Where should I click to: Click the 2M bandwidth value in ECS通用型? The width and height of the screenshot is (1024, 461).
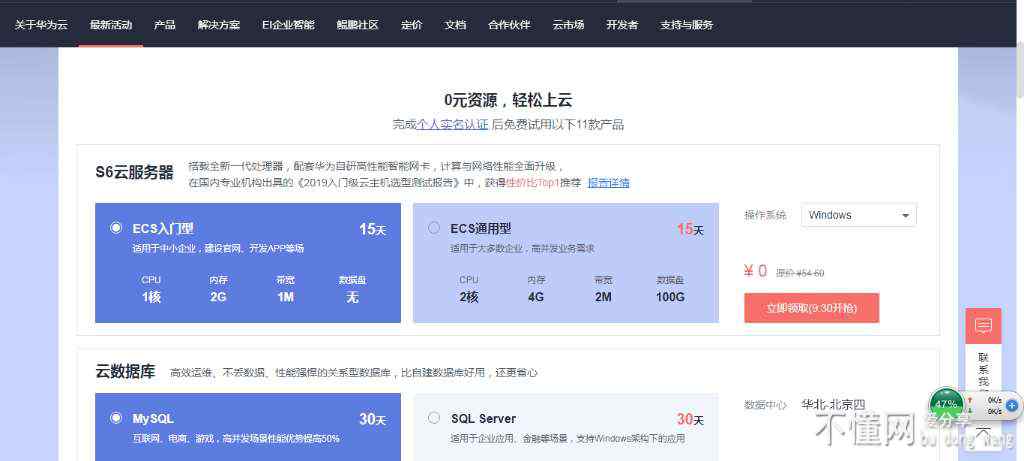tap(603, 297)
